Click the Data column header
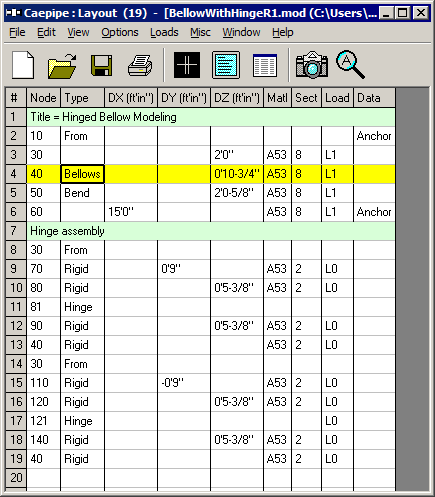Viewport: 435px width, 497px height. (374, 98)
